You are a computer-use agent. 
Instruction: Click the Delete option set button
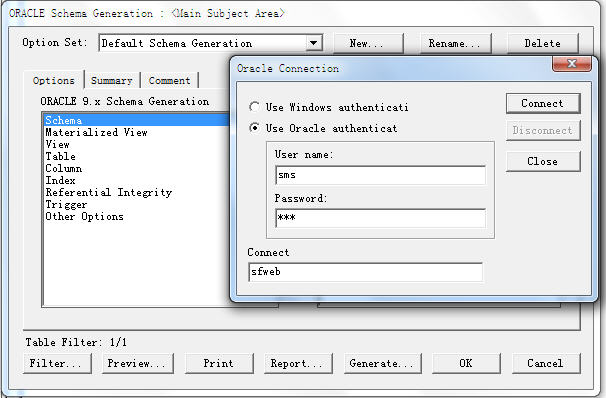(543, 43)
